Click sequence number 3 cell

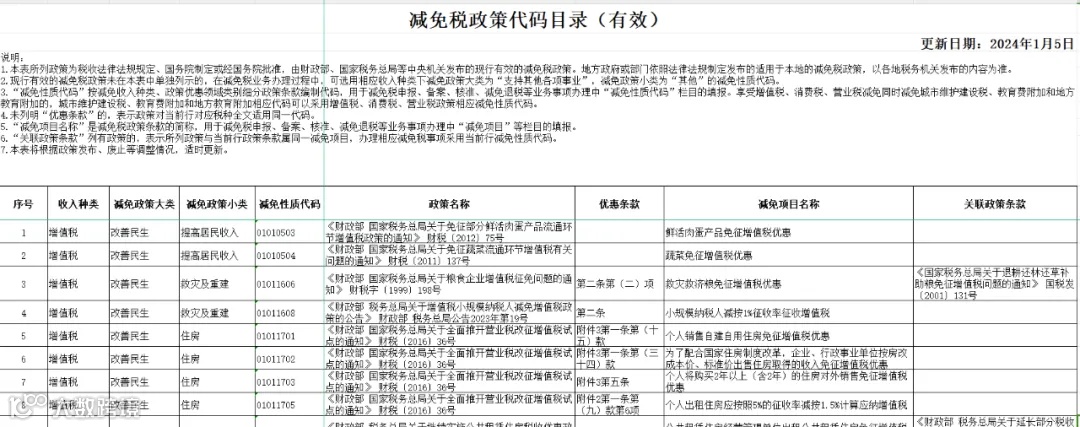point(23,284)
